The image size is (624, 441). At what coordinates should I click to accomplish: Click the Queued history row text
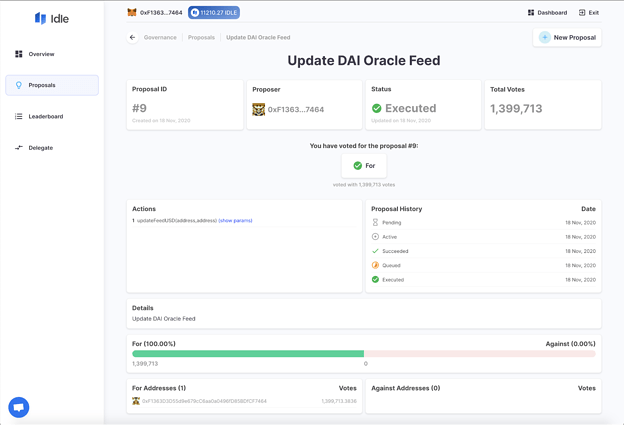point(391,265)
